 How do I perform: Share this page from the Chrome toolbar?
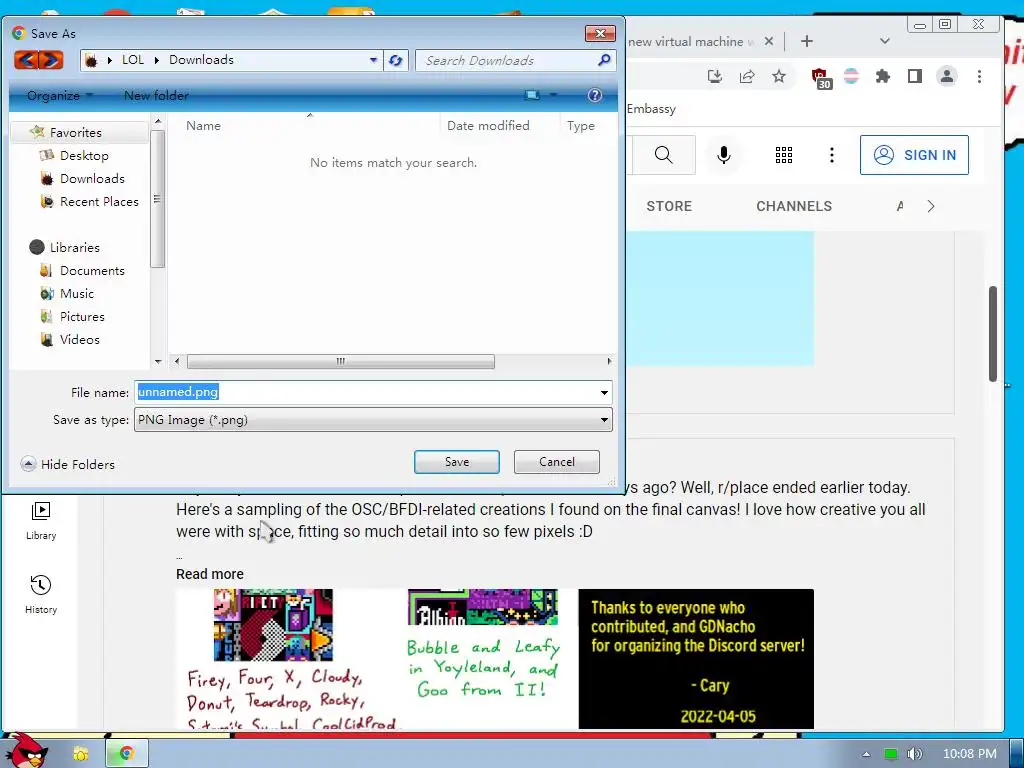tap(747, 76)
